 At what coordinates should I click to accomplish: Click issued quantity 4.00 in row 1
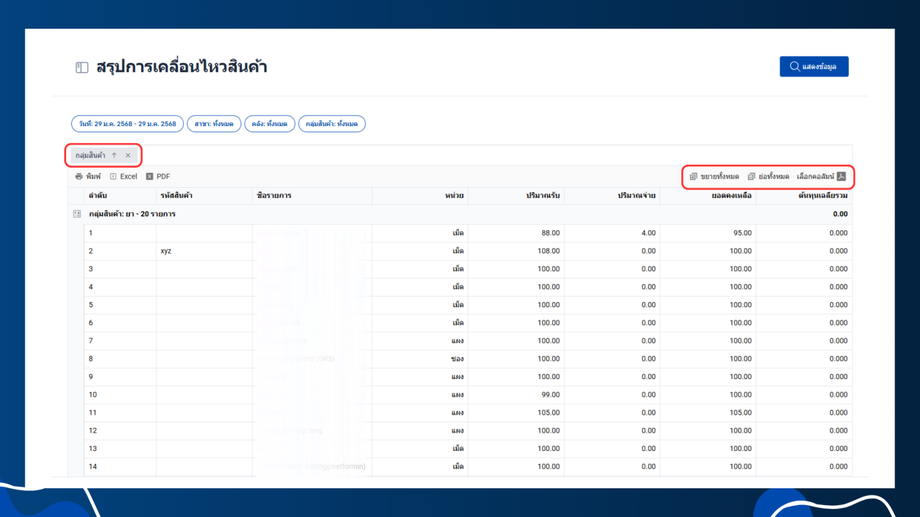(648, 233)
